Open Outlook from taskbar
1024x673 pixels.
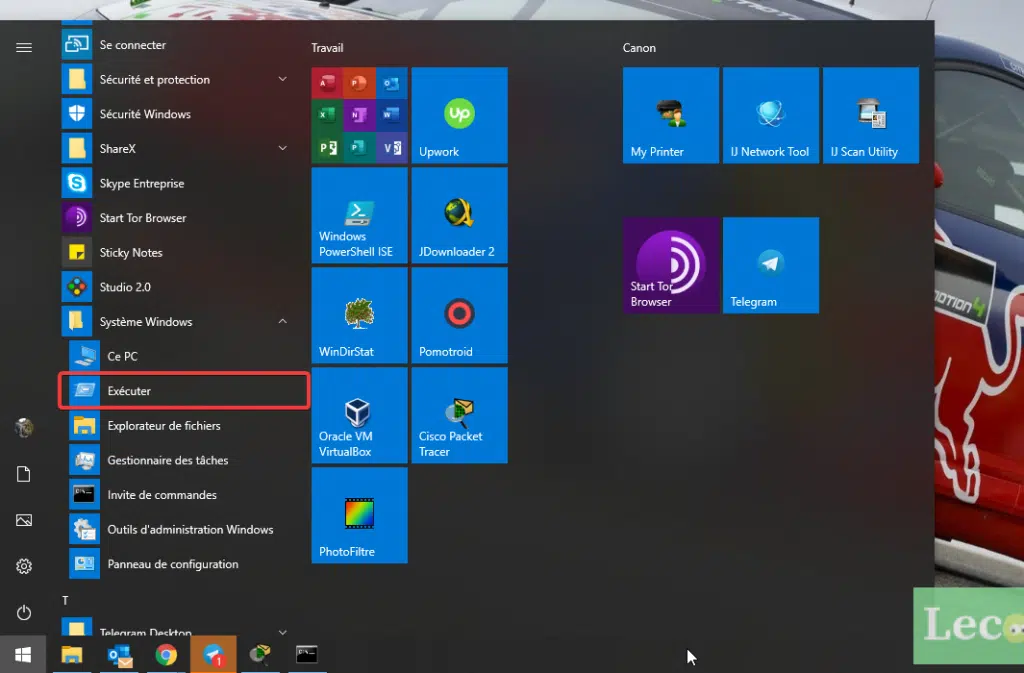pos(120,655)
